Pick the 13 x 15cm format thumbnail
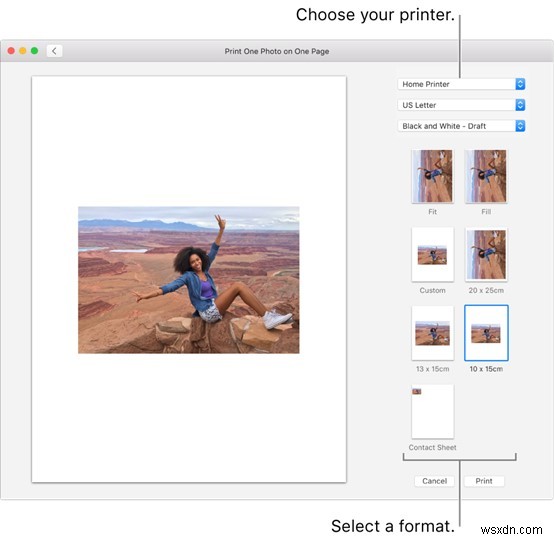 [432, 333]
